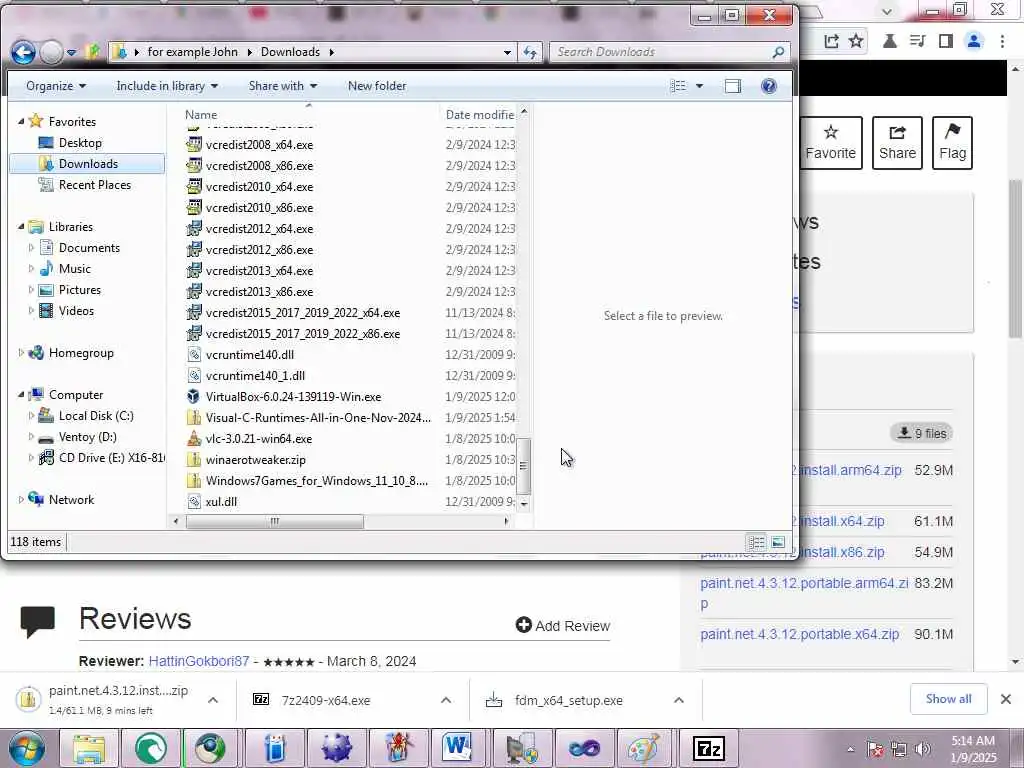
Task: Open options arrow for 7z2409-x64.exe download
Action: click(446, 700)
